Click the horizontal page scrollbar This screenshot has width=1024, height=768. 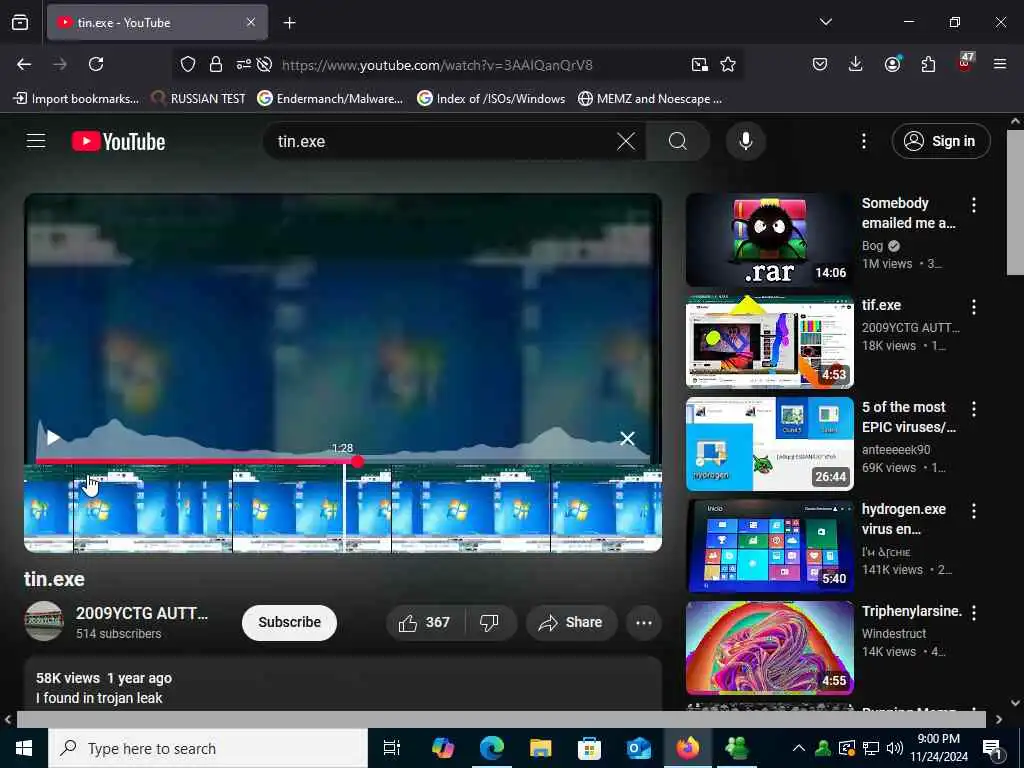(x=501, y=719)
